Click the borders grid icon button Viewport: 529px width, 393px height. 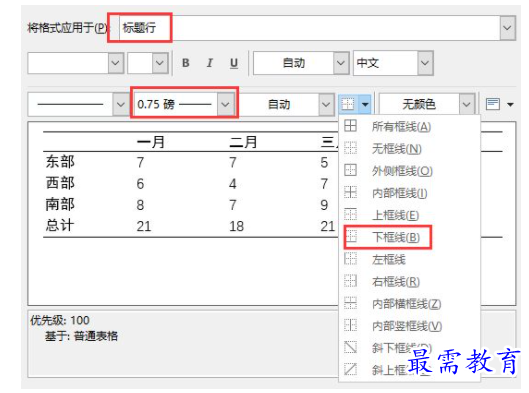click(348, 104)
